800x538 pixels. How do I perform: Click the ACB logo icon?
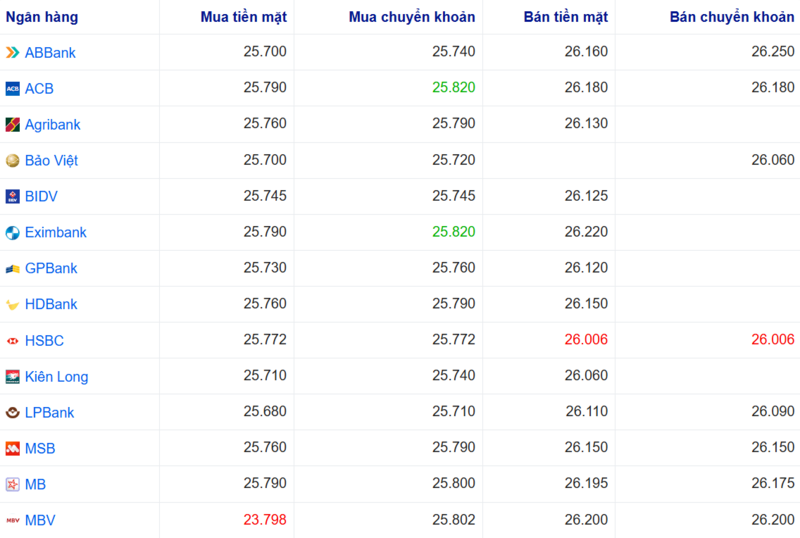[x=12, y=89]
